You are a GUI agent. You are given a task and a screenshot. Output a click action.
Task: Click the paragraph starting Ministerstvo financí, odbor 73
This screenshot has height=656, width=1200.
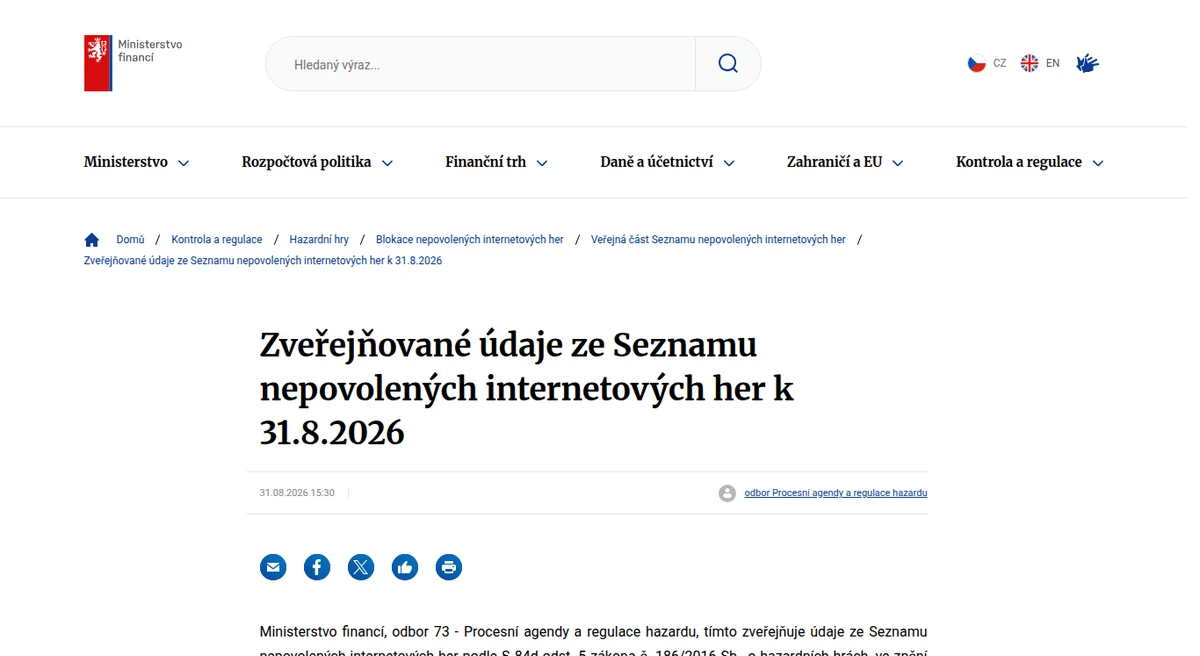(593, 641)
